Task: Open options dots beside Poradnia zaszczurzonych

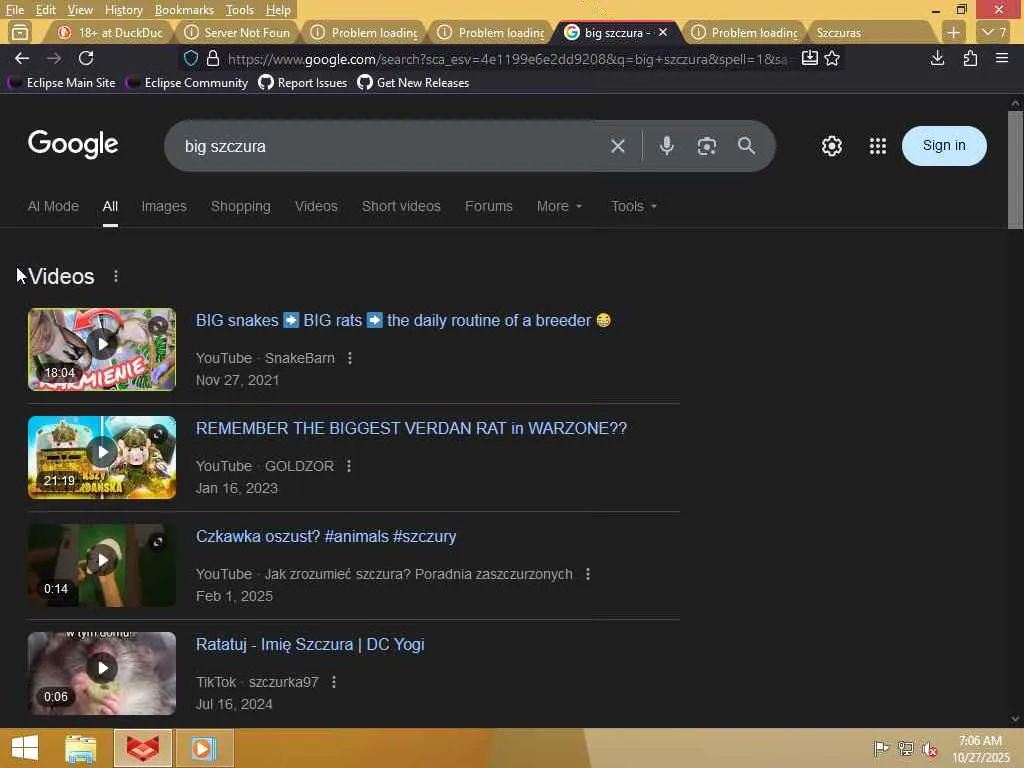Action: click(x=588, y=574)
